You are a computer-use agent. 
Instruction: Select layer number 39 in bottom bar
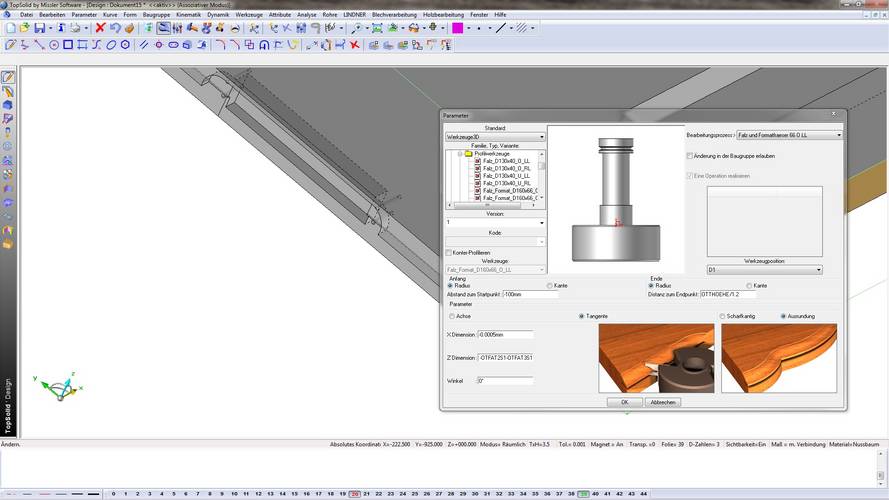(583, 494)
